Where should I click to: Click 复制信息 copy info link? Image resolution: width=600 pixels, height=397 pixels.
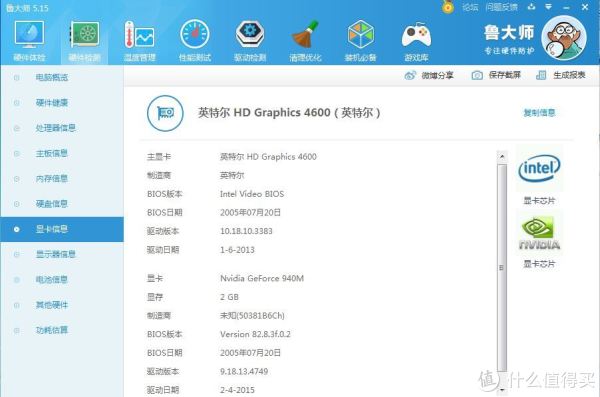tap(539, 113)
